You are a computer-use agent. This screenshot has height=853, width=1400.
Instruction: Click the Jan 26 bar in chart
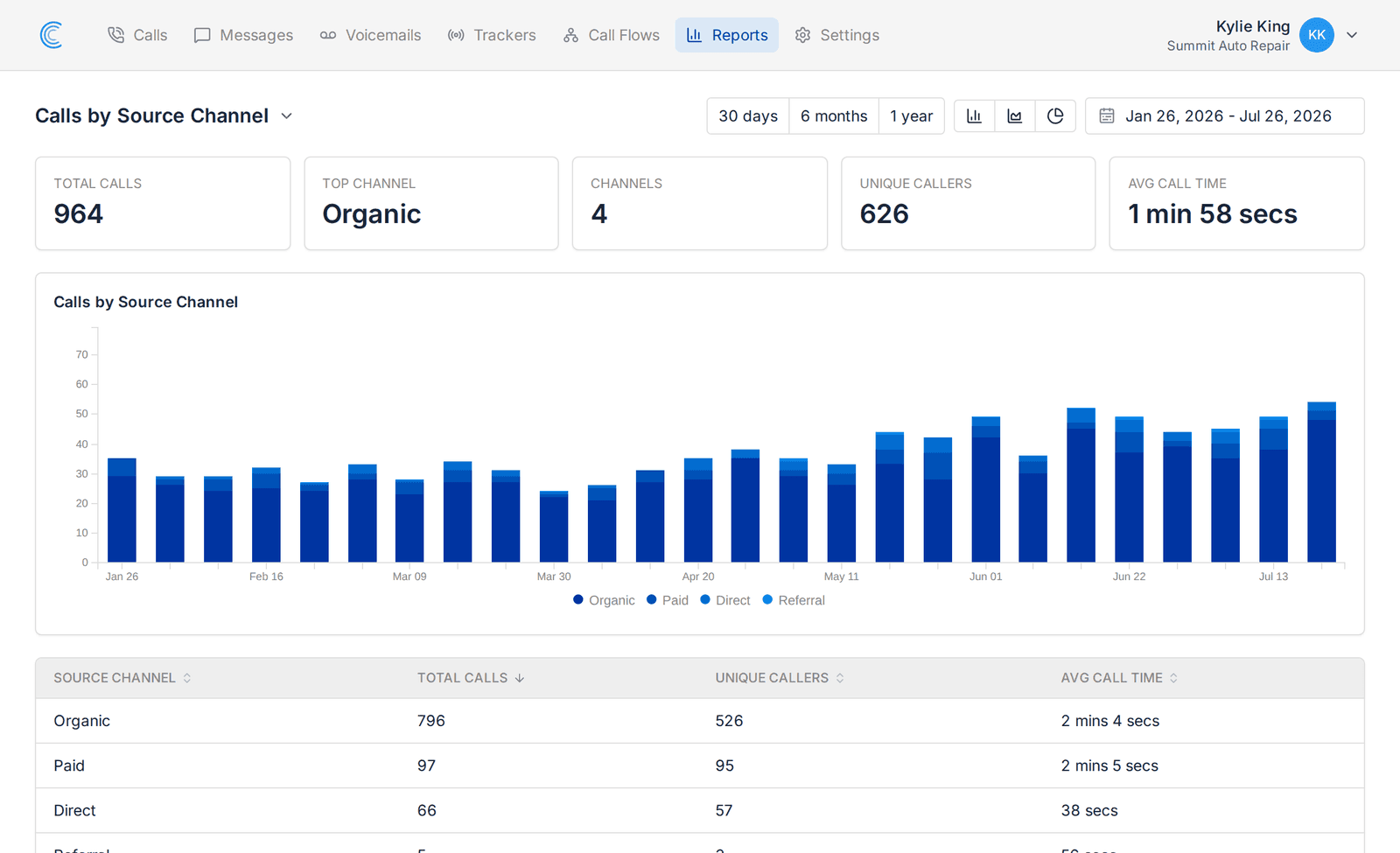click(x=122, y=510)
